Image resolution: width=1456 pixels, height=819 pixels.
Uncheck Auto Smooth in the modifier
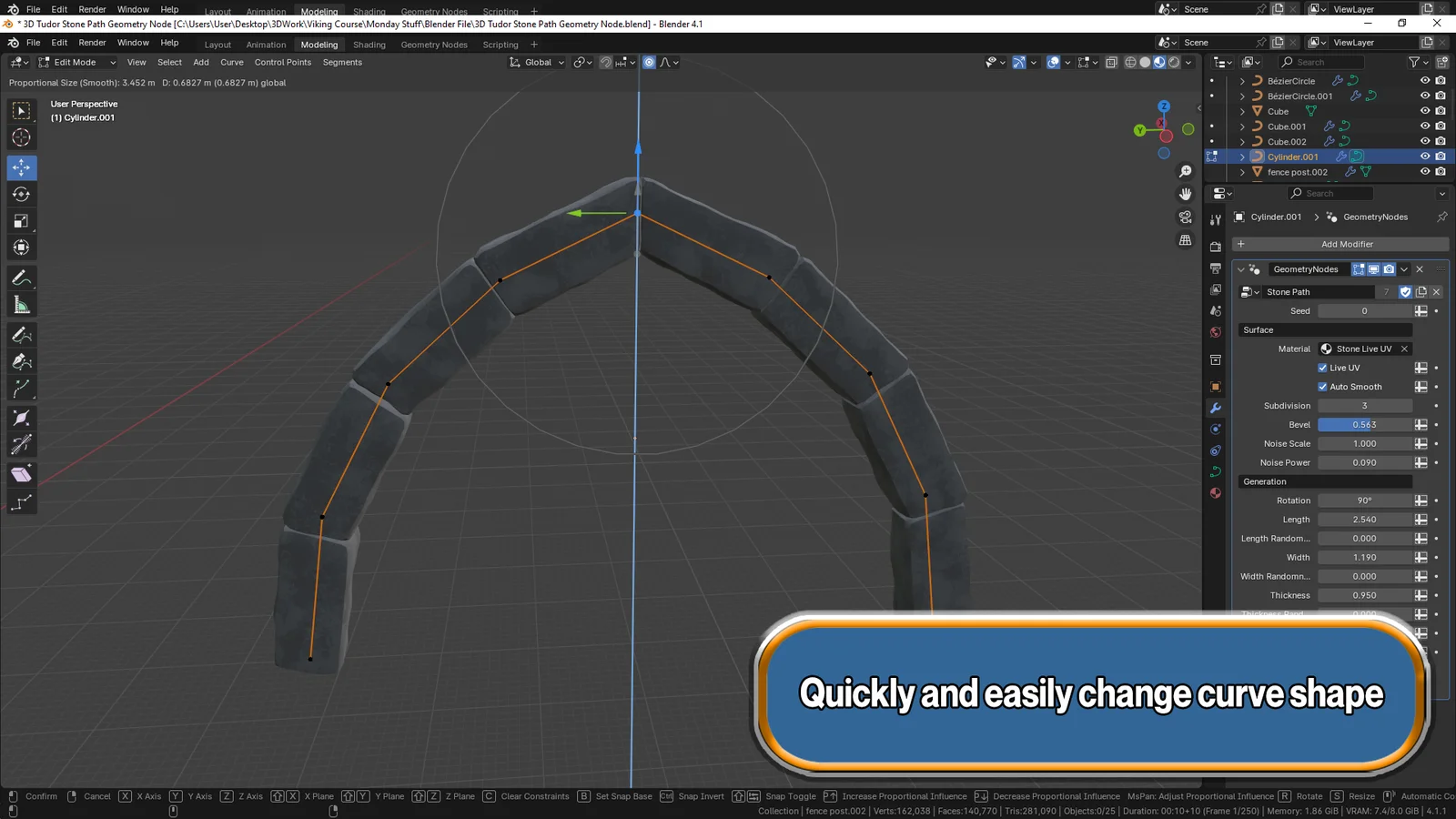(x=1324, y=386)
